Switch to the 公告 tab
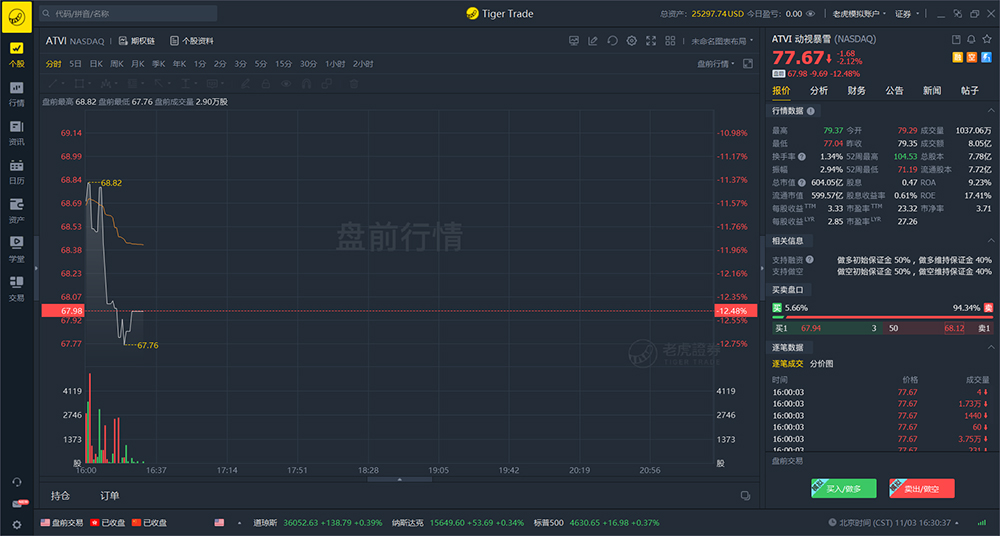1000x536 pixels. pyautogui.click(x=894, y=91)
